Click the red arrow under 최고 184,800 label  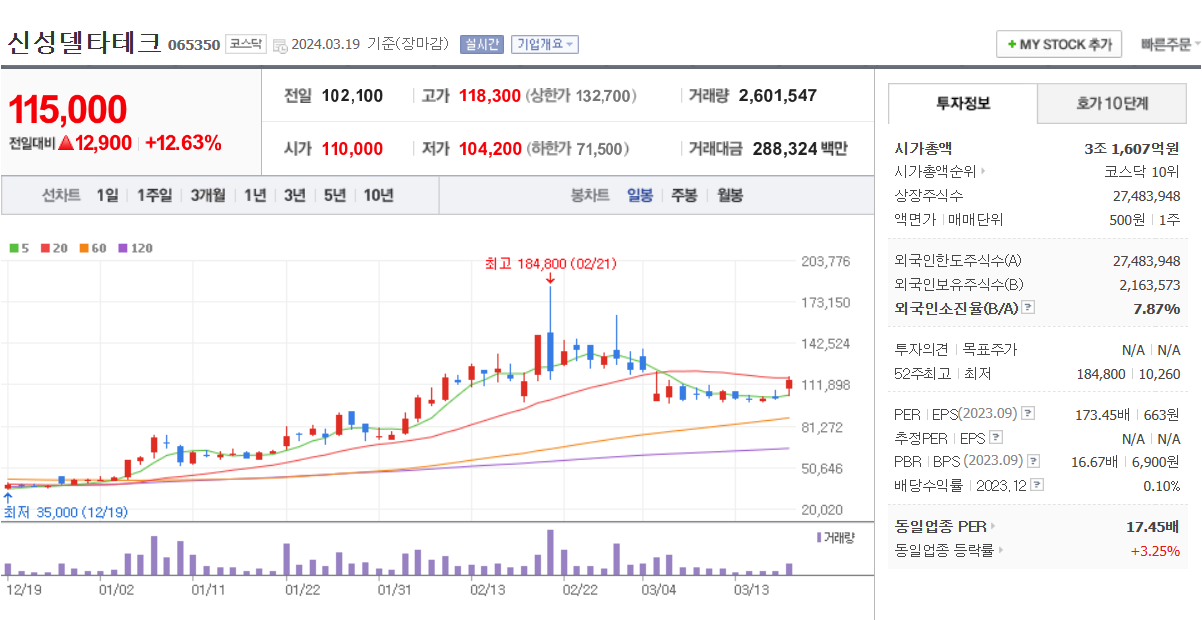(550, 278)
